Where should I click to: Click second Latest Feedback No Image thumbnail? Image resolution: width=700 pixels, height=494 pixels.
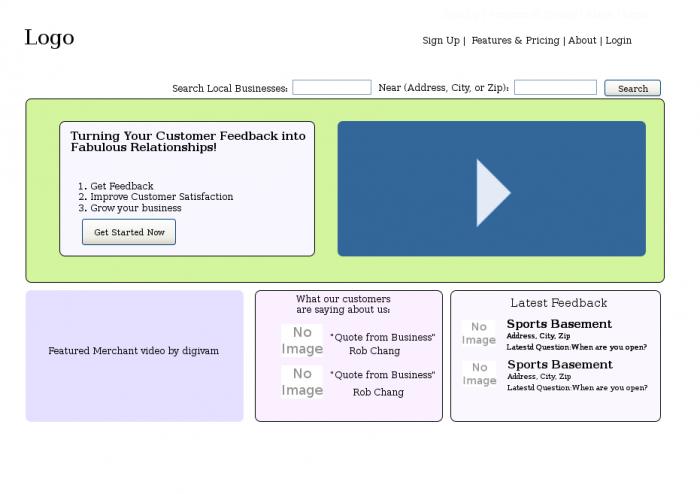pos(479,374)
